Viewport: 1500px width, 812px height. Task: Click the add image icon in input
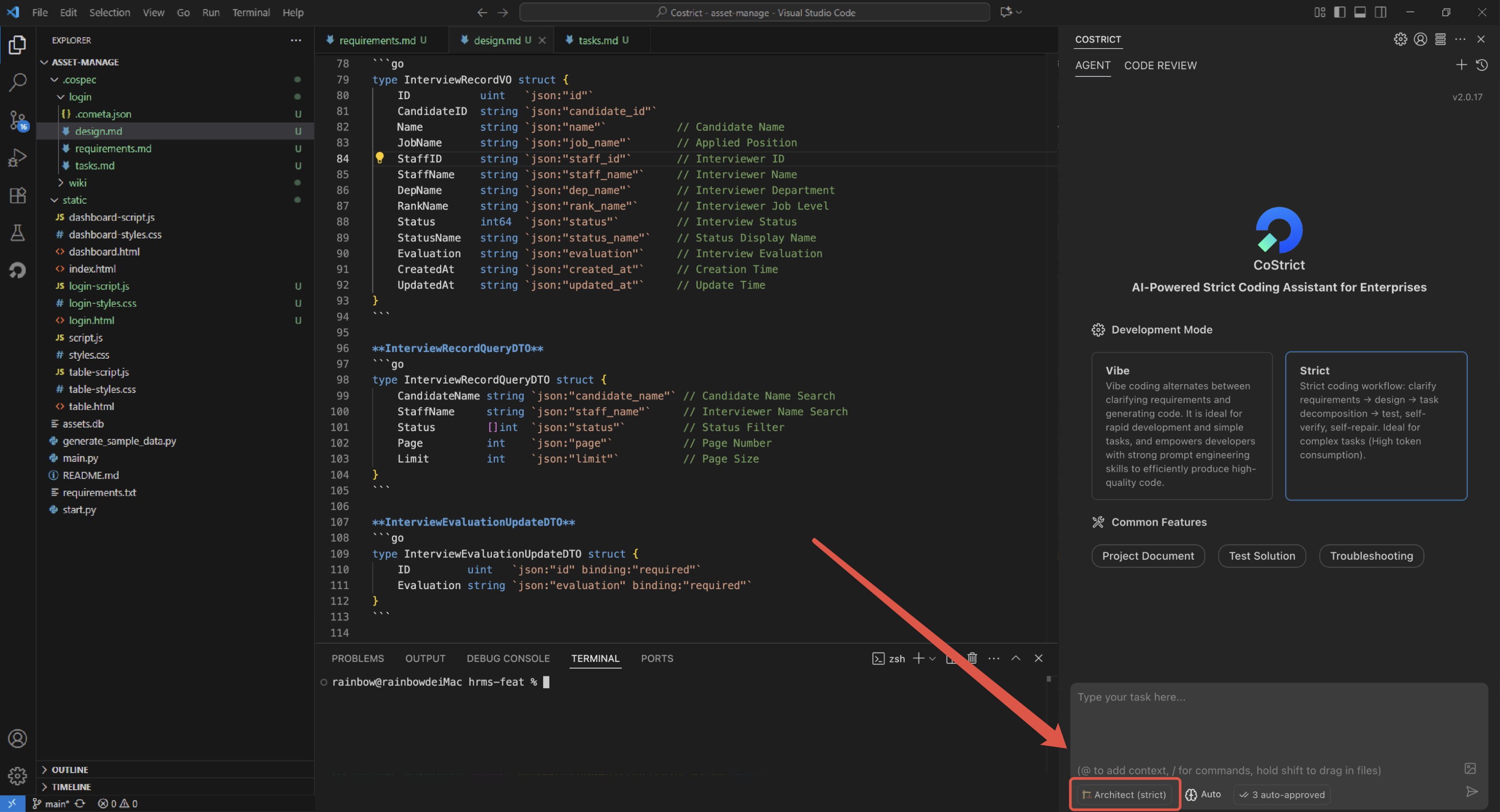click(x=1470, y=768)
